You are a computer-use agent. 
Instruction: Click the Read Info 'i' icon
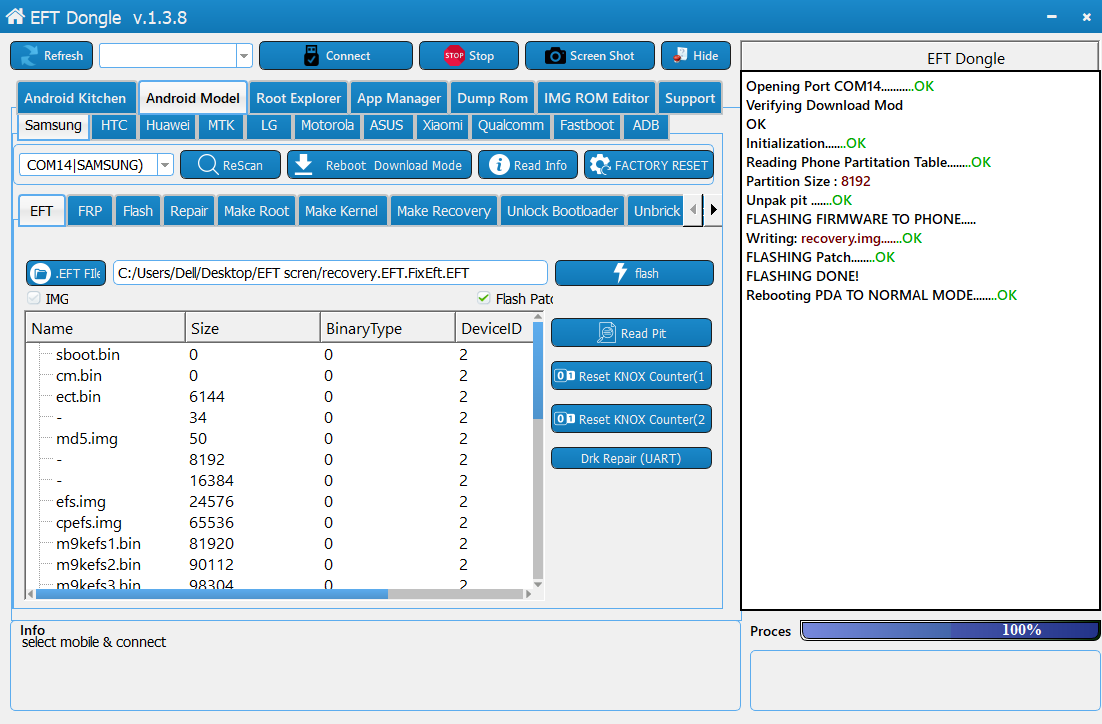499,164
